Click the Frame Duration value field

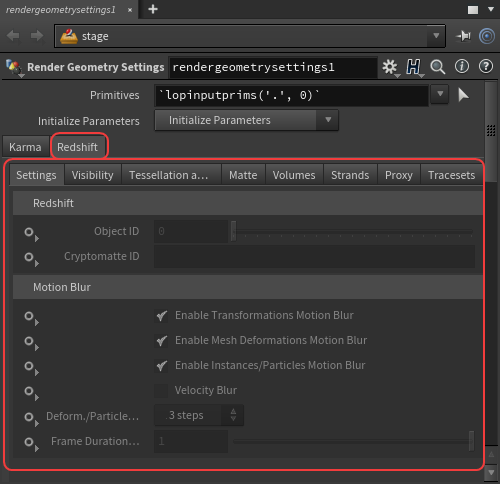(191, 441)
